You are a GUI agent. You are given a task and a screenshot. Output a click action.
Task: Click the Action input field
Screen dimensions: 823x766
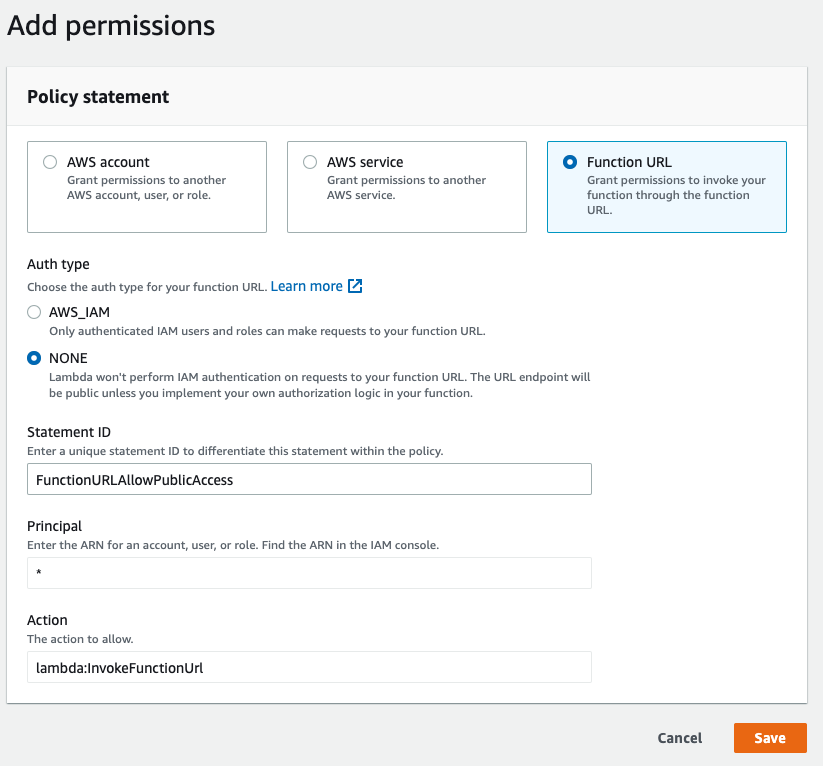pos(308,666)
